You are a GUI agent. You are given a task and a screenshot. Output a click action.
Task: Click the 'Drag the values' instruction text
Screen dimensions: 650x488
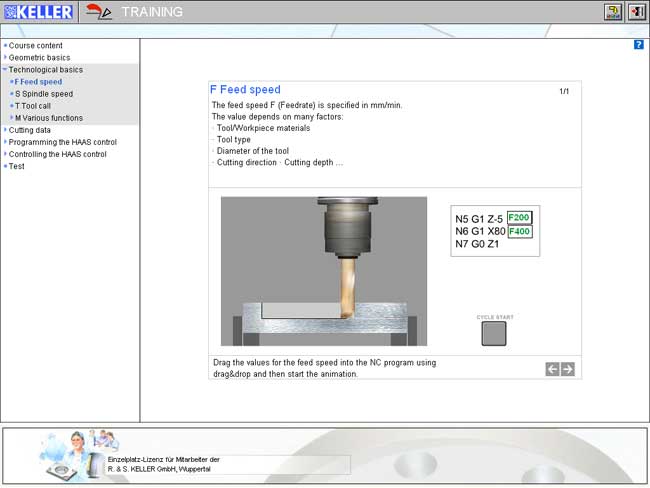pos(325,368)
